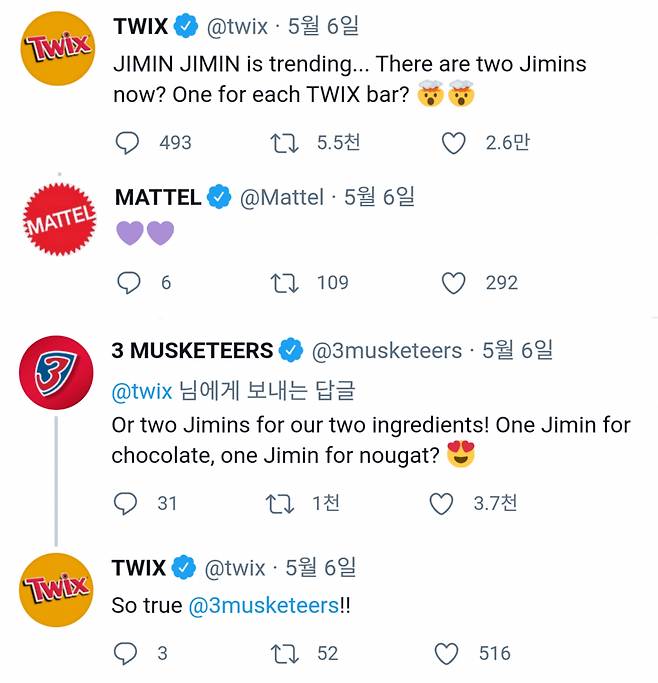Reply to MATTEL's purple hearts tweet
Viewport: 658px width, 683px height.
128,283
